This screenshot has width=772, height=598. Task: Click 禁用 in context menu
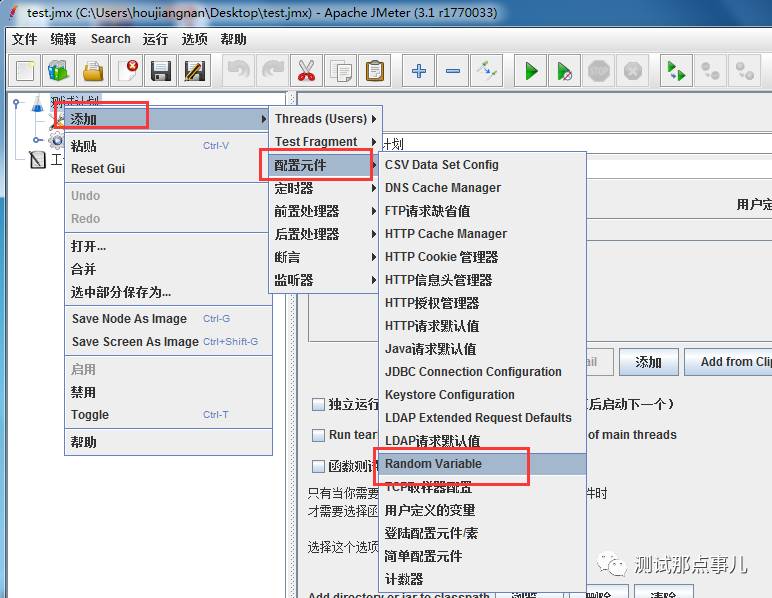[x=168, y=392]
